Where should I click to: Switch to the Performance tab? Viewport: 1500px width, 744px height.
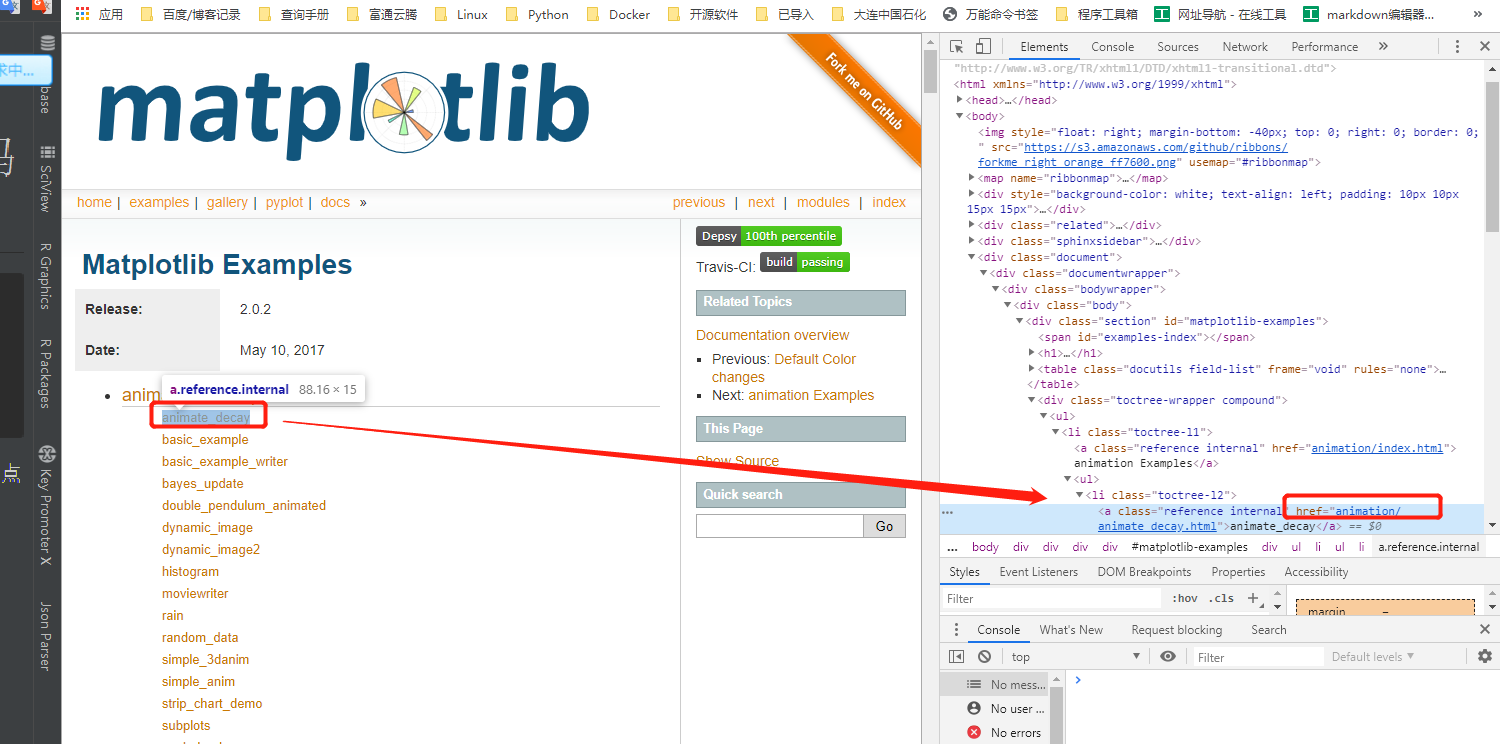tap(1325, 47)
